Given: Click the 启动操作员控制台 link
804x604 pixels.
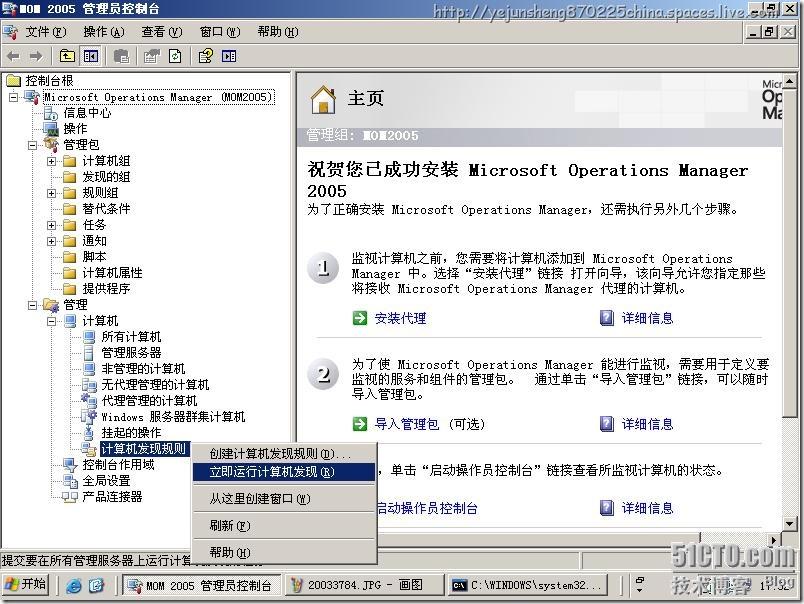Looking at the screenshot, I should (428, 508).
